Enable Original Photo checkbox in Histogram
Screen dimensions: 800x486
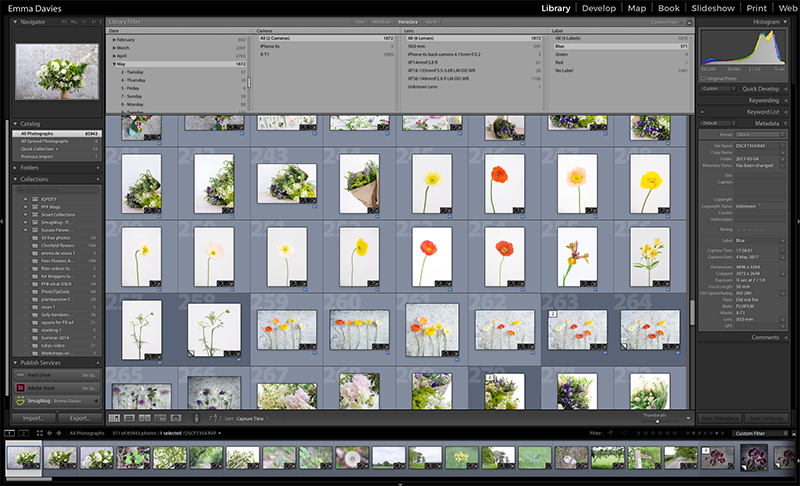coord(704,79)
